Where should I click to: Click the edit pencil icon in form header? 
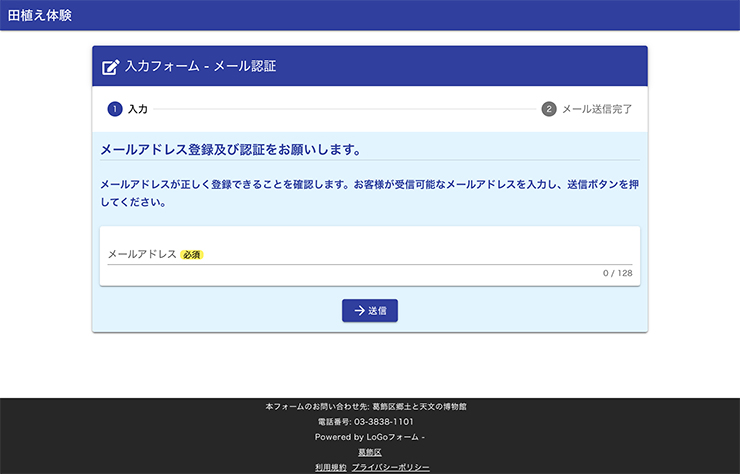click(x=111, y=67)
